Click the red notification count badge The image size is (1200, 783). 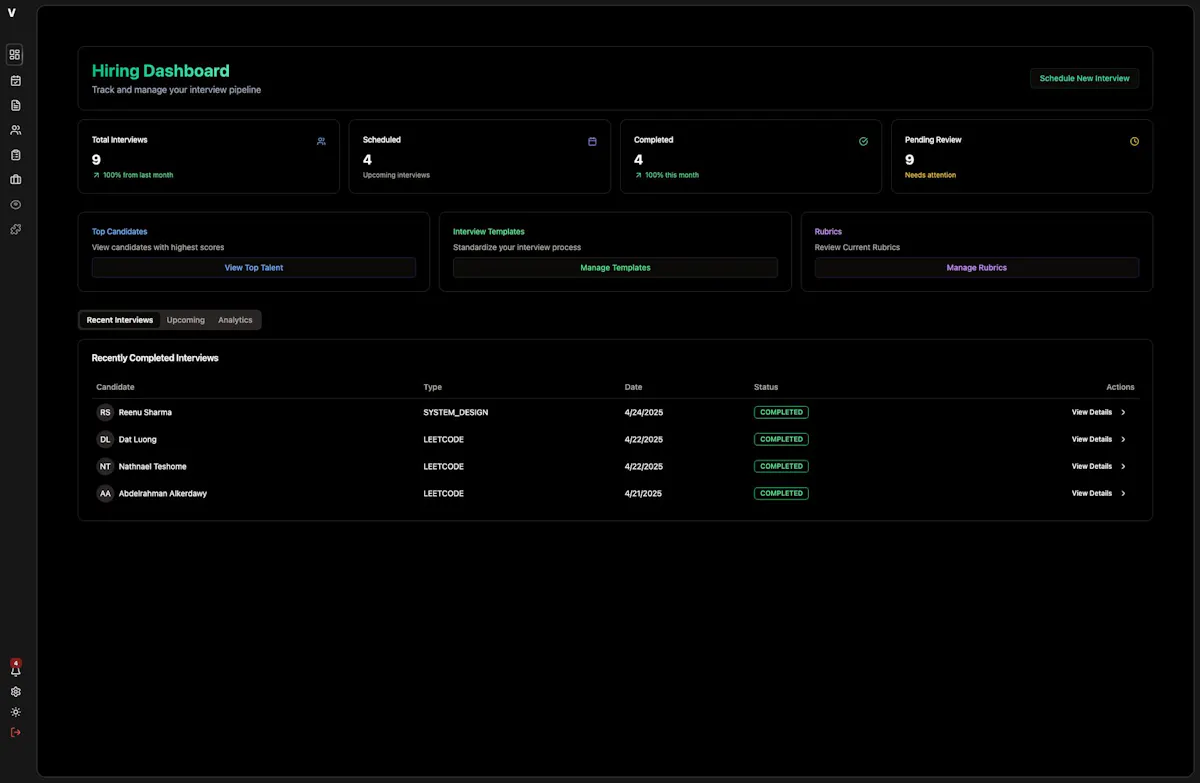click(15, 663)
